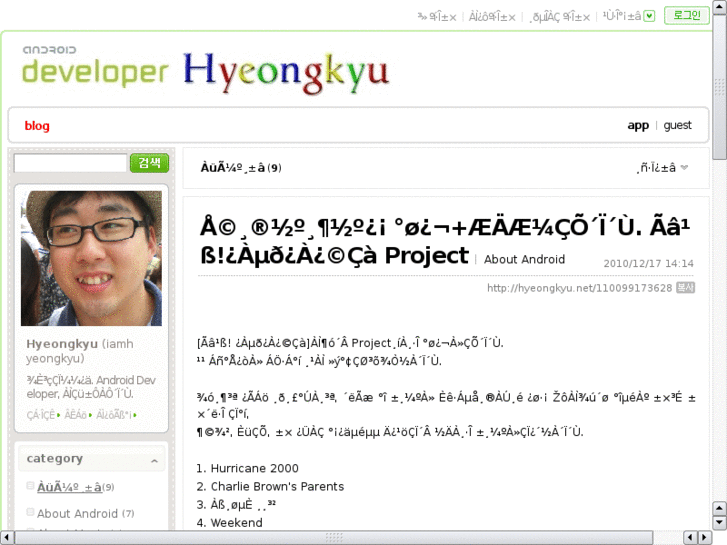The width and height of the screenshot is (727, 545).
Task: Click the horizontal scrollbar right arrow
Action: click(704, 538)
